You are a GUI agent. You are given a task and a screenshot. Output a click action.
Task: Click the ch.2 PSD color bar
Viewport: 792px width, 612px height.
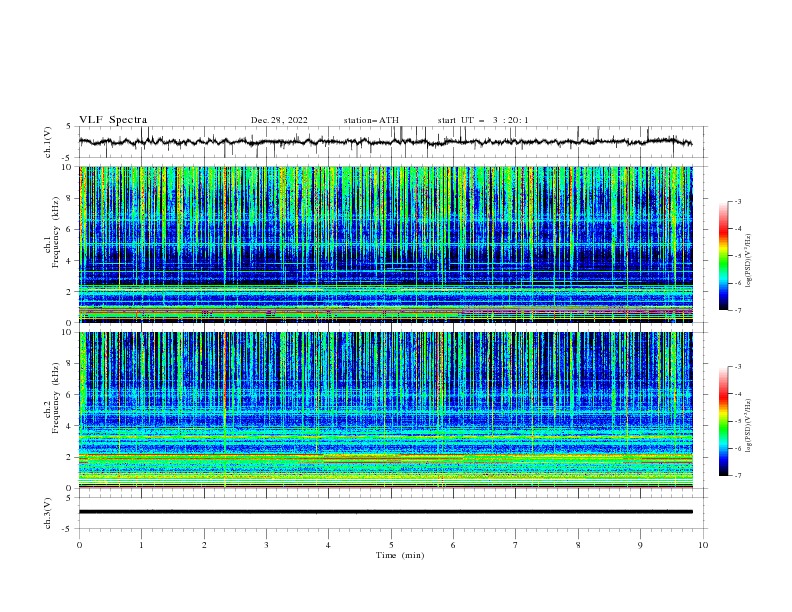(724, 421)
